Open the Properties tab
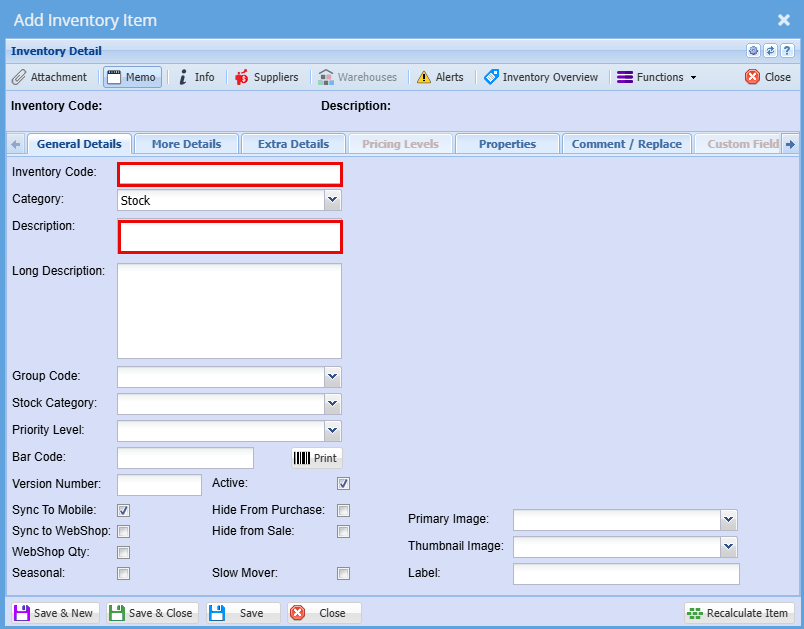Viewport: 804px width, 629px height. click(x=507, y=144)
